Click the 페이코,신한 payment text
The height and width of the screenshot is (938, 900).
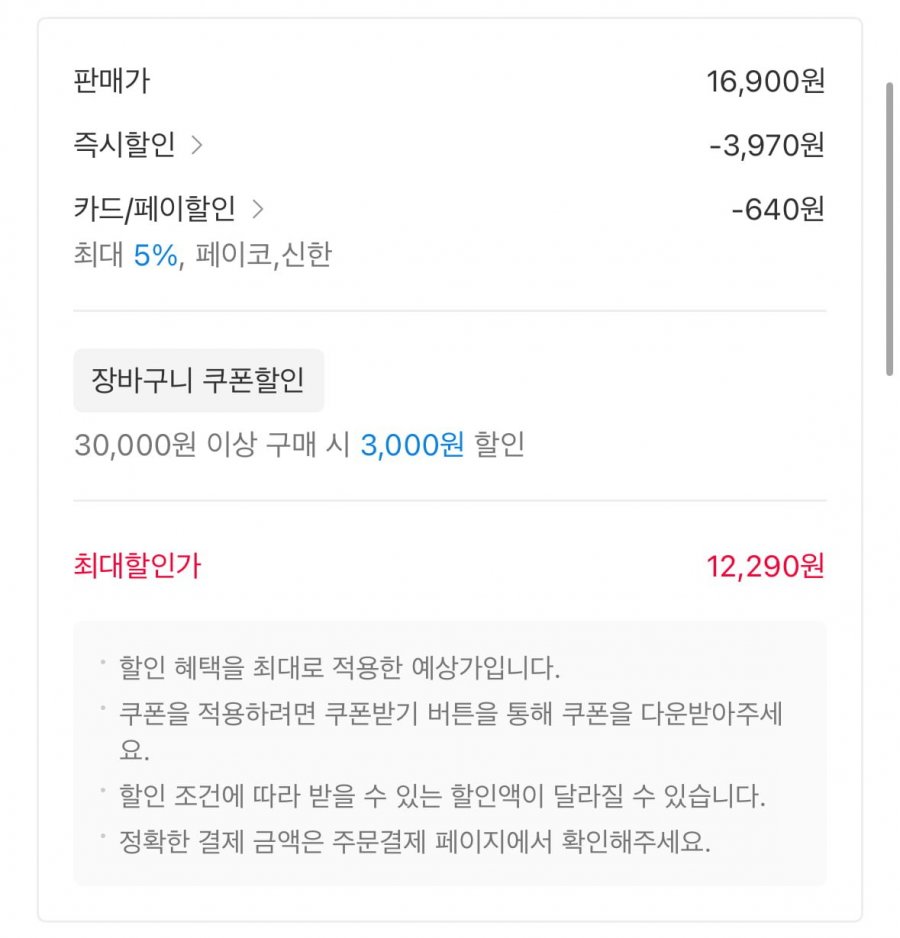(x=264, y=255)
